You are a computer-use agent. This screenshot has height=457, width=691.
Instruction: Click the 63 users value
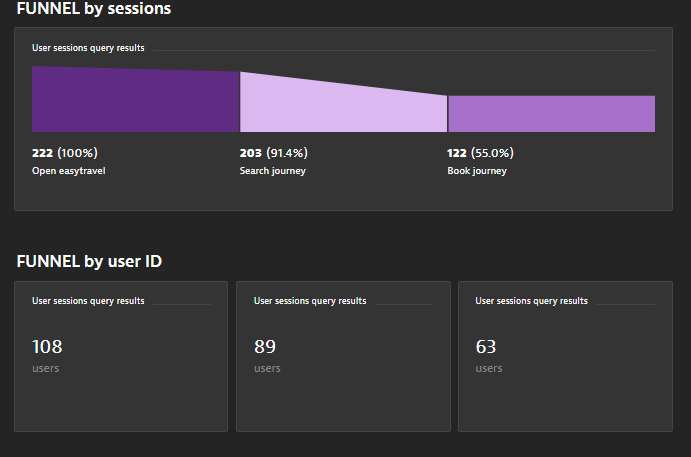[486, 347]
